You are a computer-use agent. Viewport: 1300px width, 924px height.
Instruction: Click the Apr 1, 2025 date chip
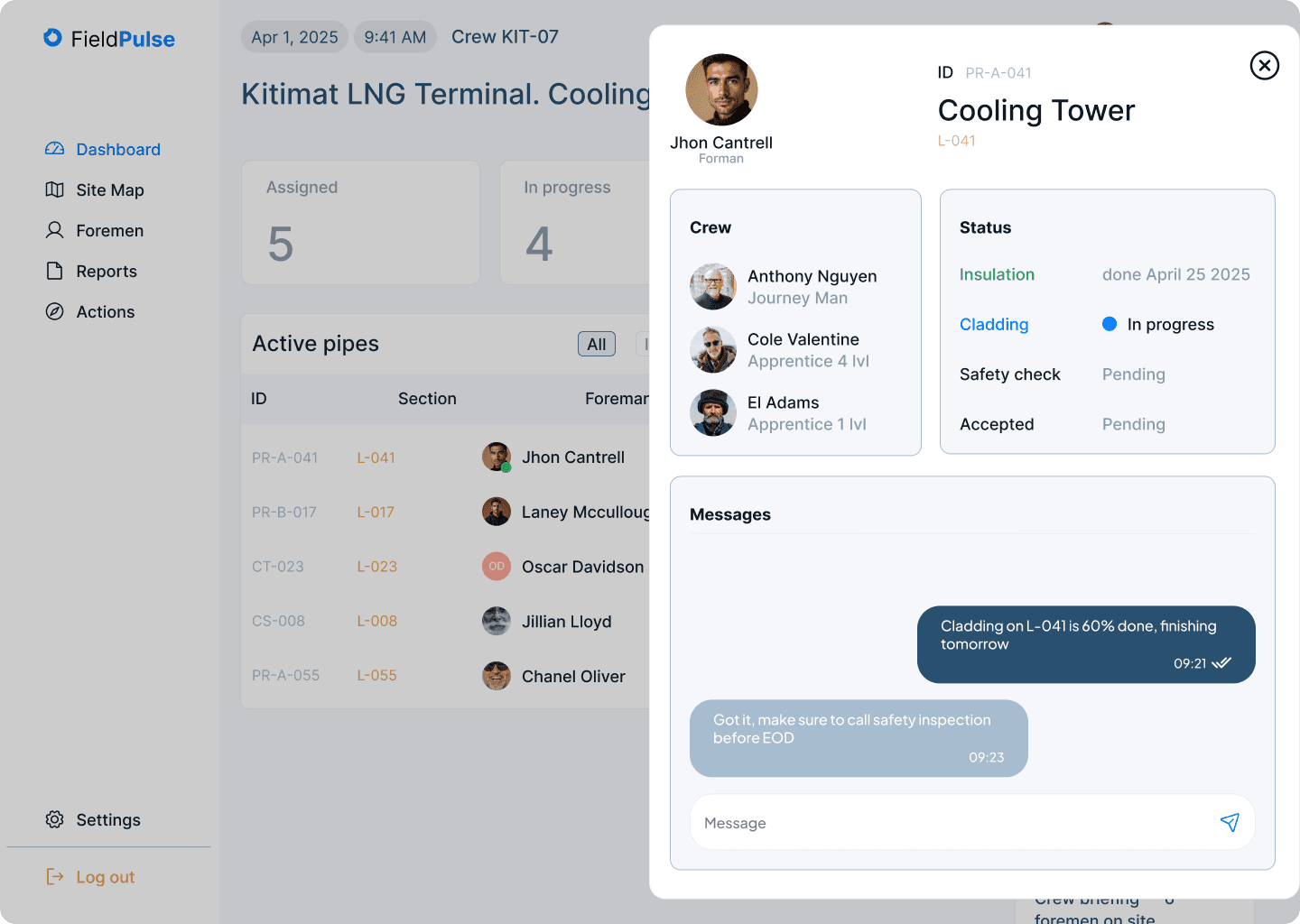294,37
